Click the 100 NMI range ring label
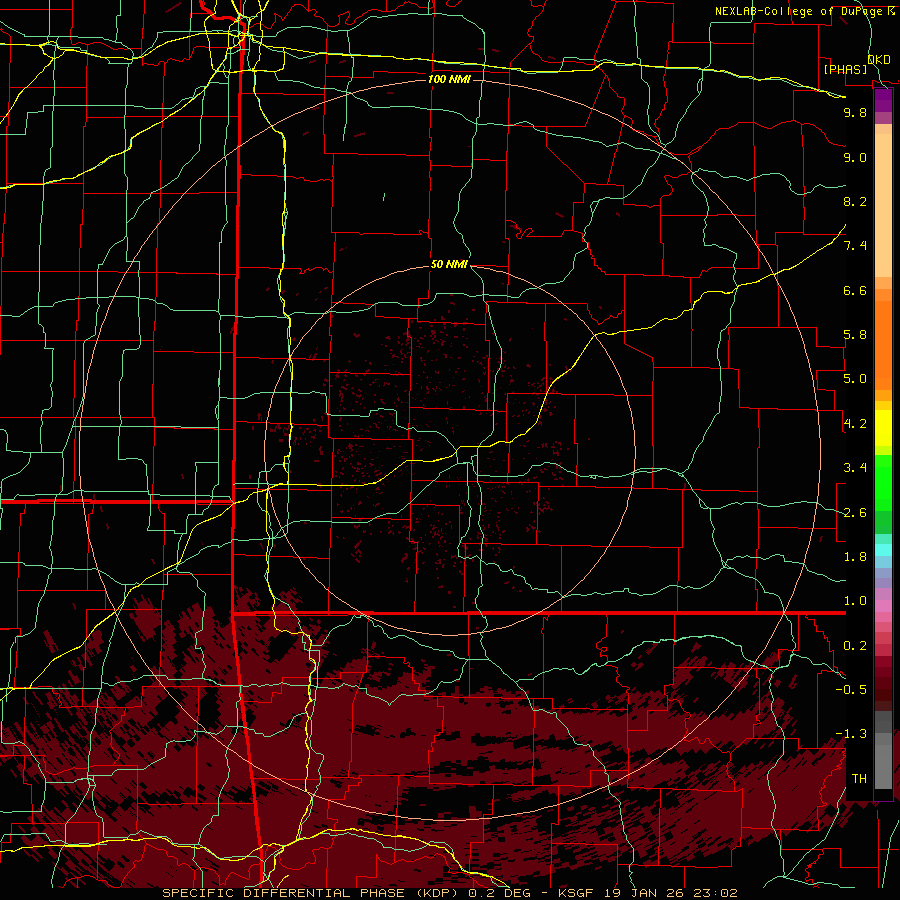The height and width of the screenshot is (900, 900). click(x=449, y=79)
